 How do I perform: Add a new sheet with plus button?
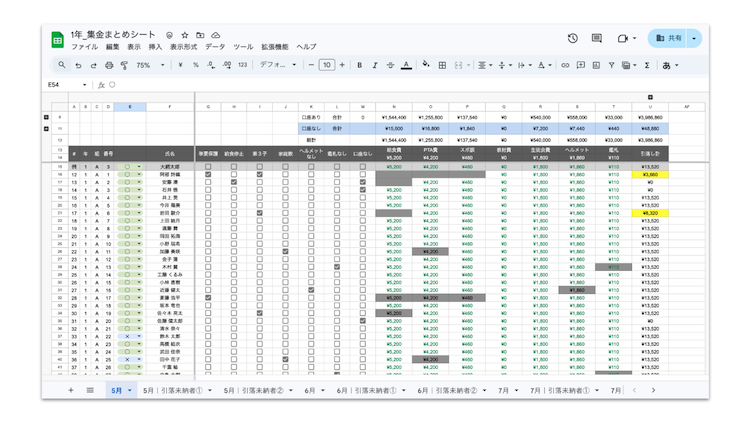pyautogui.click(x=70, y=390)
